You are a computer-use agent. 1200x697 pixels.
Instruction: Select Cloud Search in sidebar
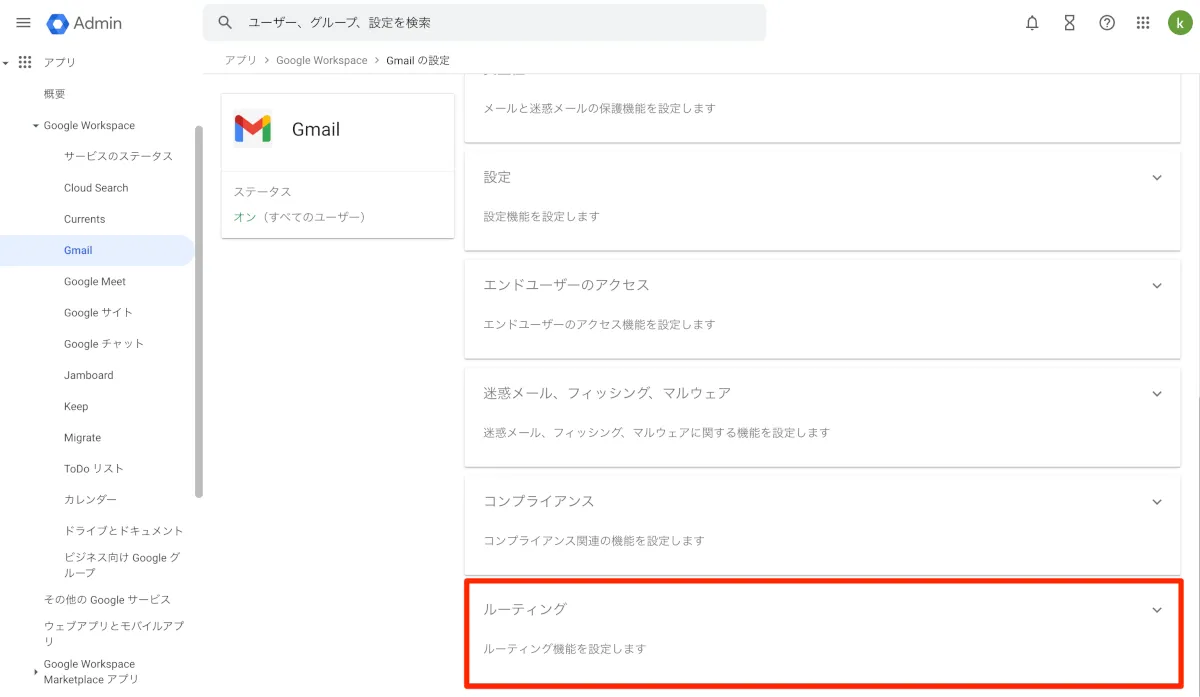[96, 188]
